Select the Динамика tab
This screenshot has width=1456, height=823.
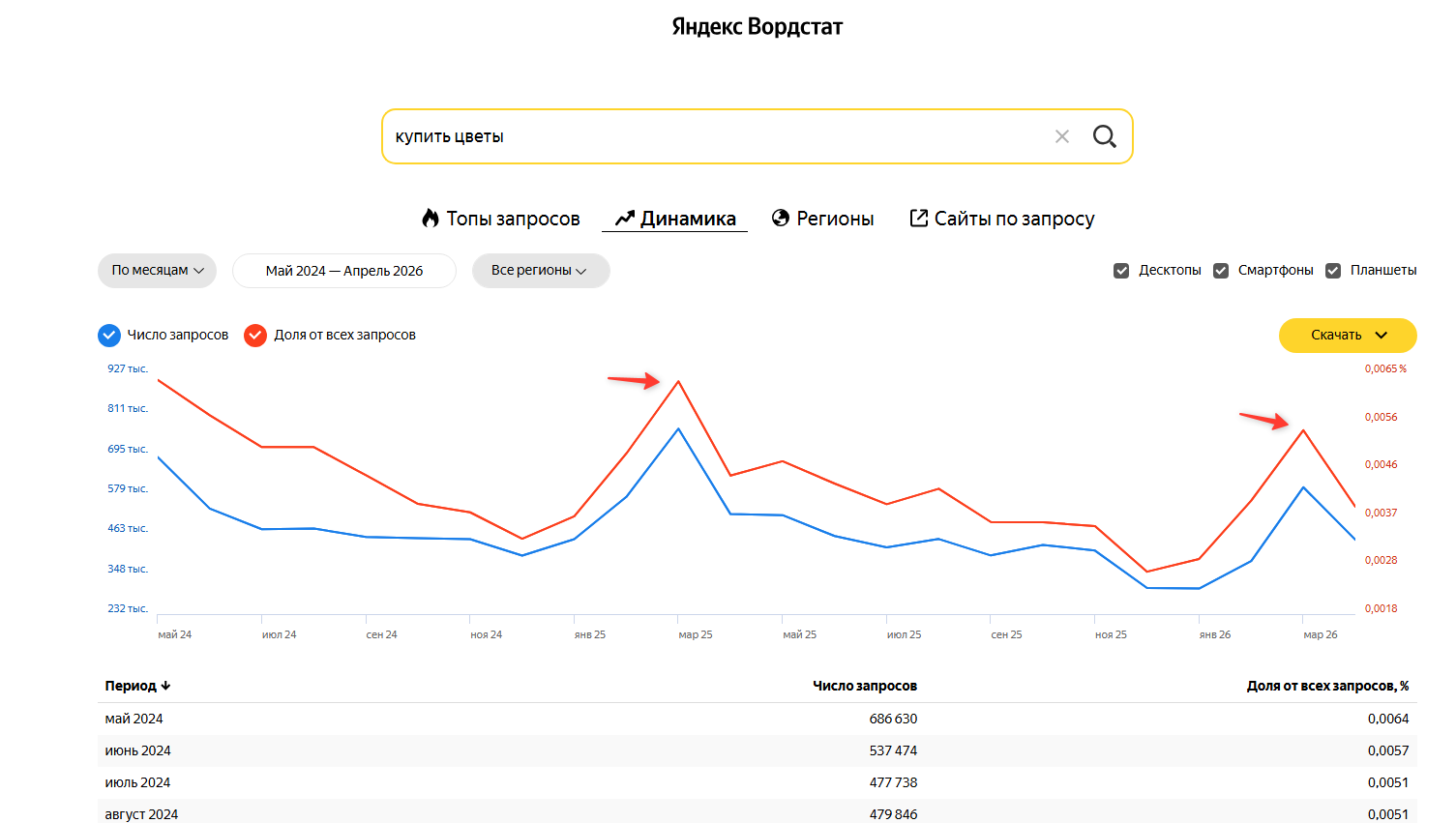tap(675, 219)
